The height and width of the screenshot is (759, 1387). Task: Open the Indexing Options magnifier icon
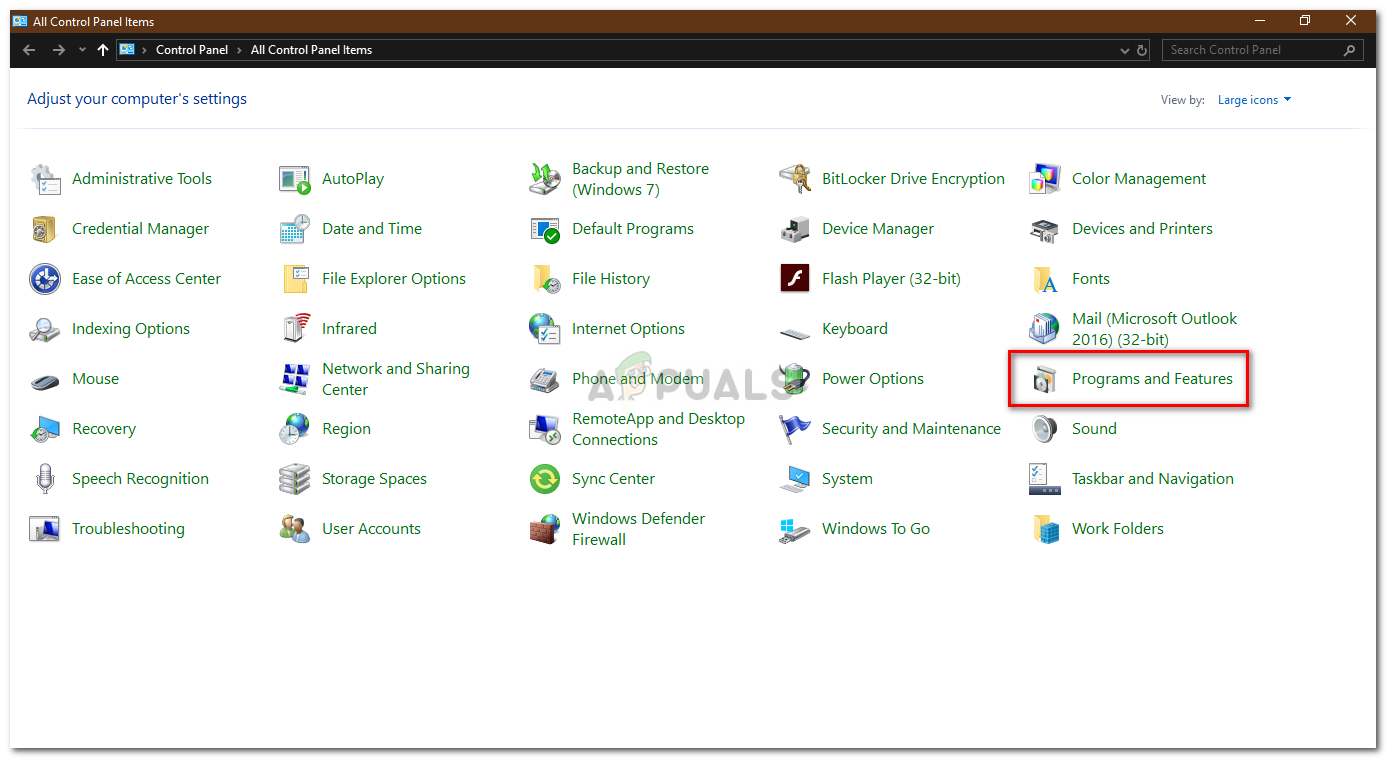pos(45,329)
